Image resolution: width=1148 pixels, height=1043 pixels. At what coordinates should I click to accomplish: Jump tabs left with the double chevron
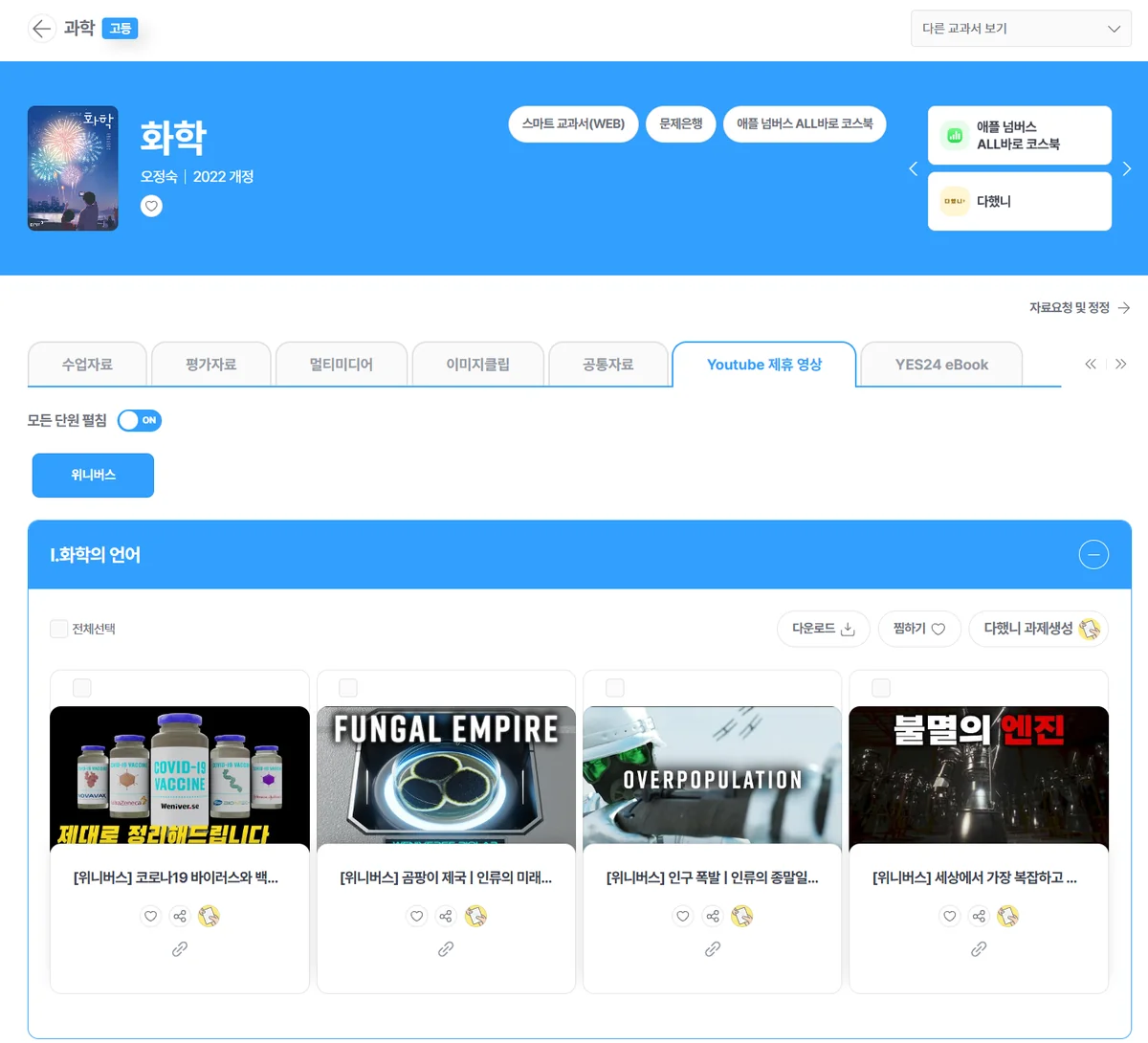point(1091,364)
